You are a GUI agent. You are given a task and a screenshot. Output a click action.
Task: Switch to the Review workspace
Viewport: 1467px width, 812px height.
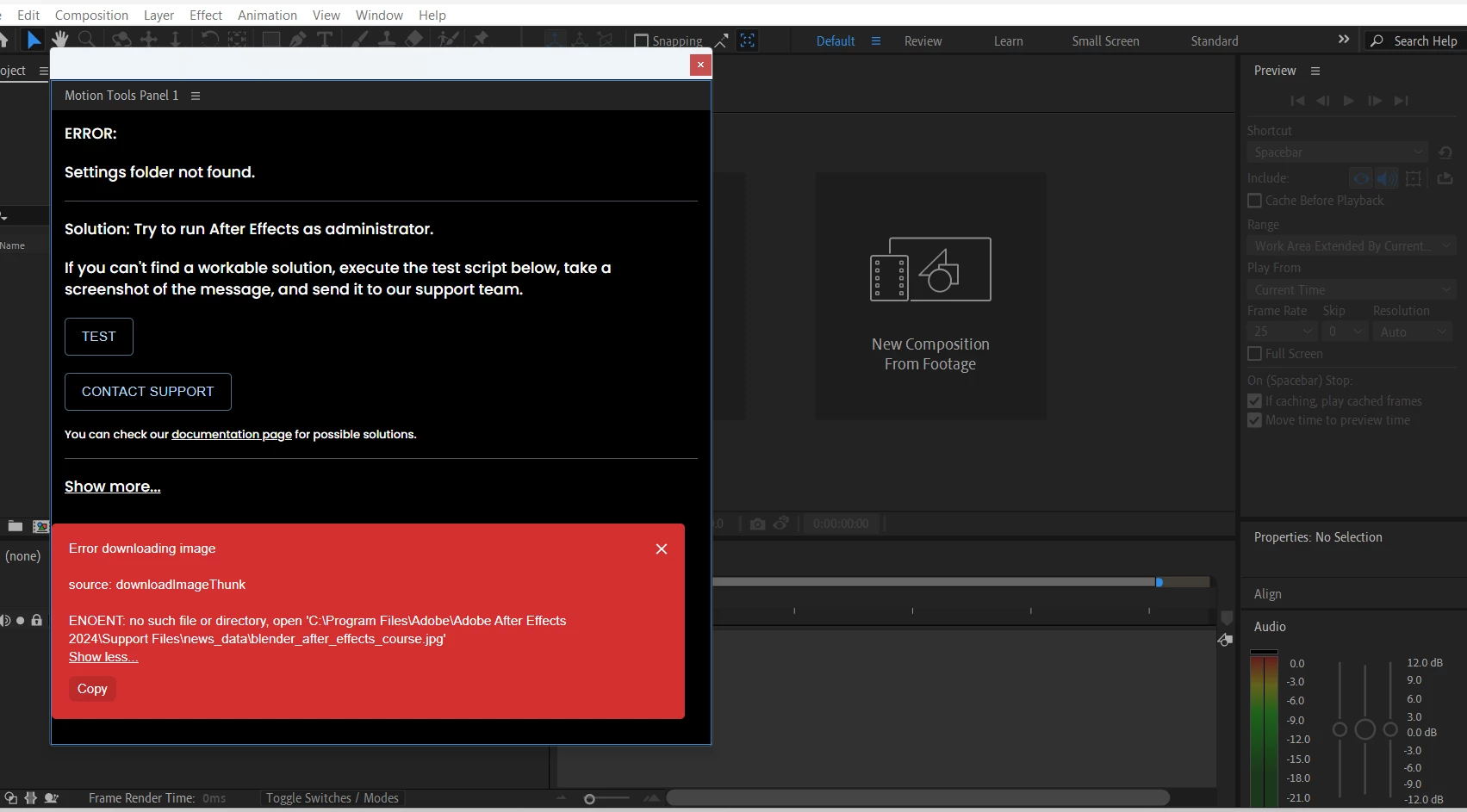923,41
